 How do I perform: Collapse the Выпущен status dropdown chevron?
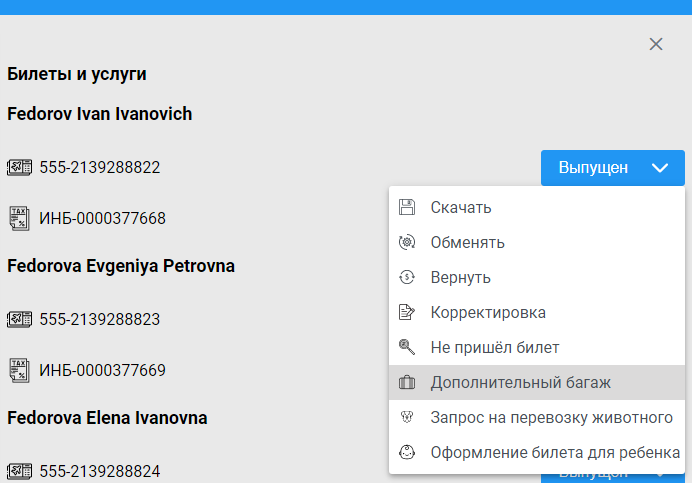point(660,168)
